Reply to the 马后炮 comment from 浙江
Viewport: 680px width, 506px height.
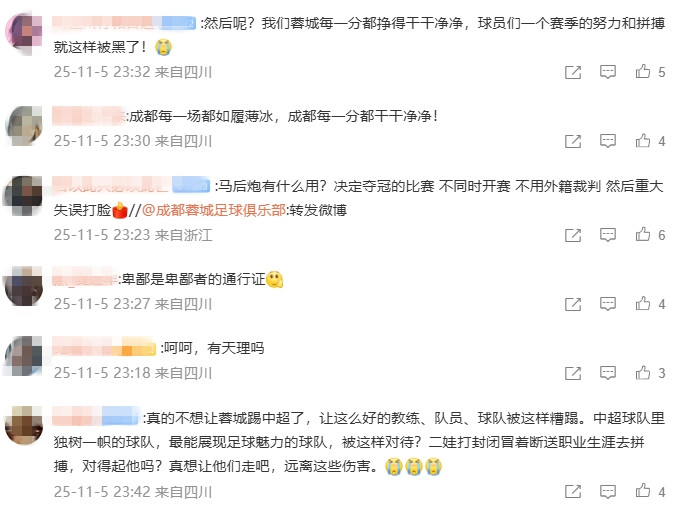(608, 235)
